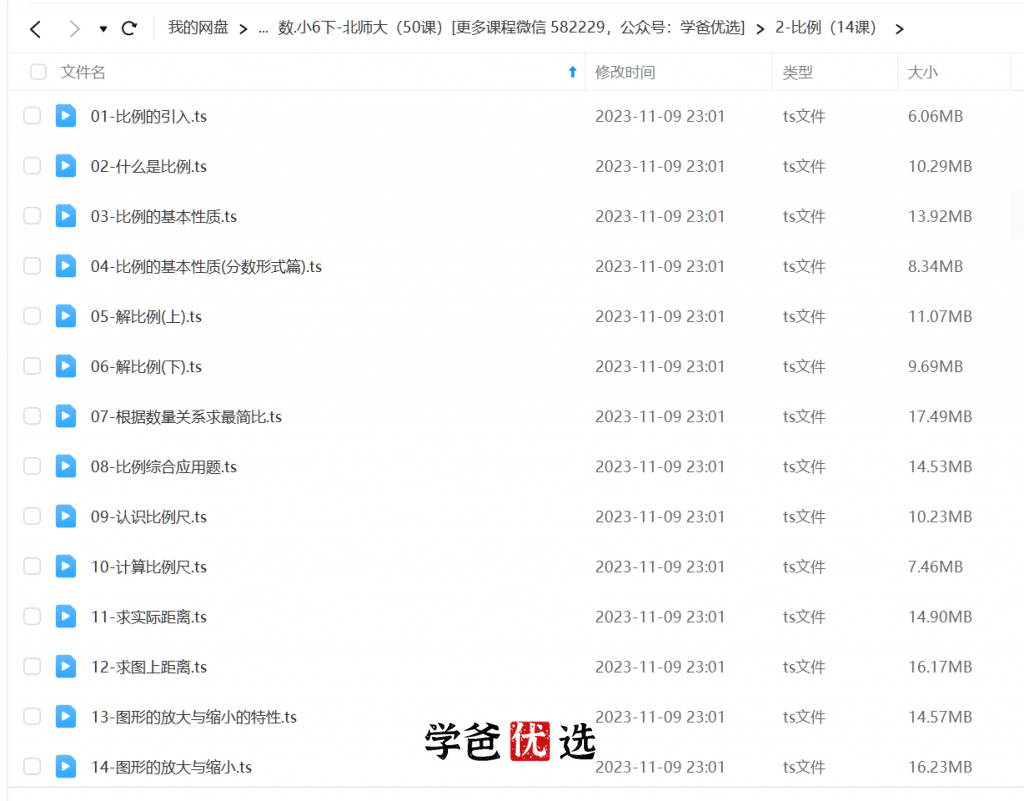Expand the collapsed breadcrumb ellipsis
The width and height of the screenshot is (1024, 801).
pos(263,29)
